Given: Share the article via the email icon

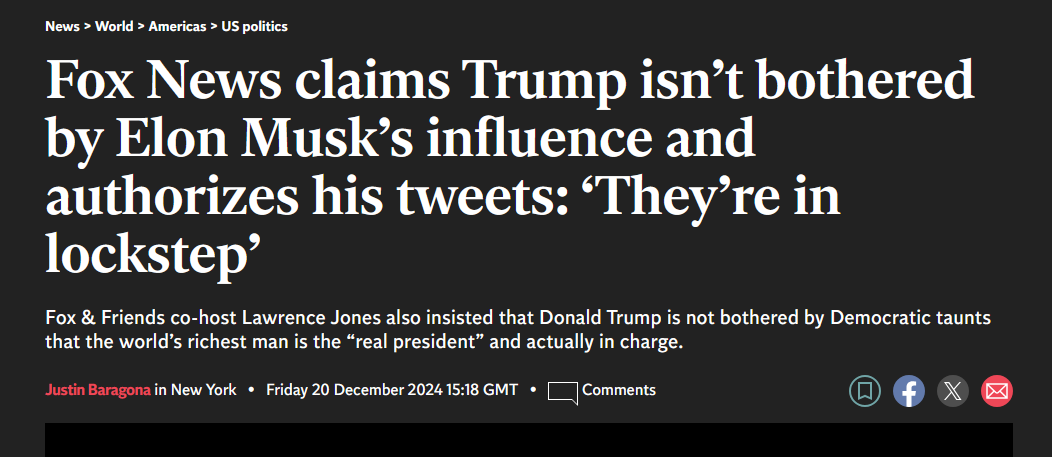Looking at the screenshot, I should (x=997, y=391).
